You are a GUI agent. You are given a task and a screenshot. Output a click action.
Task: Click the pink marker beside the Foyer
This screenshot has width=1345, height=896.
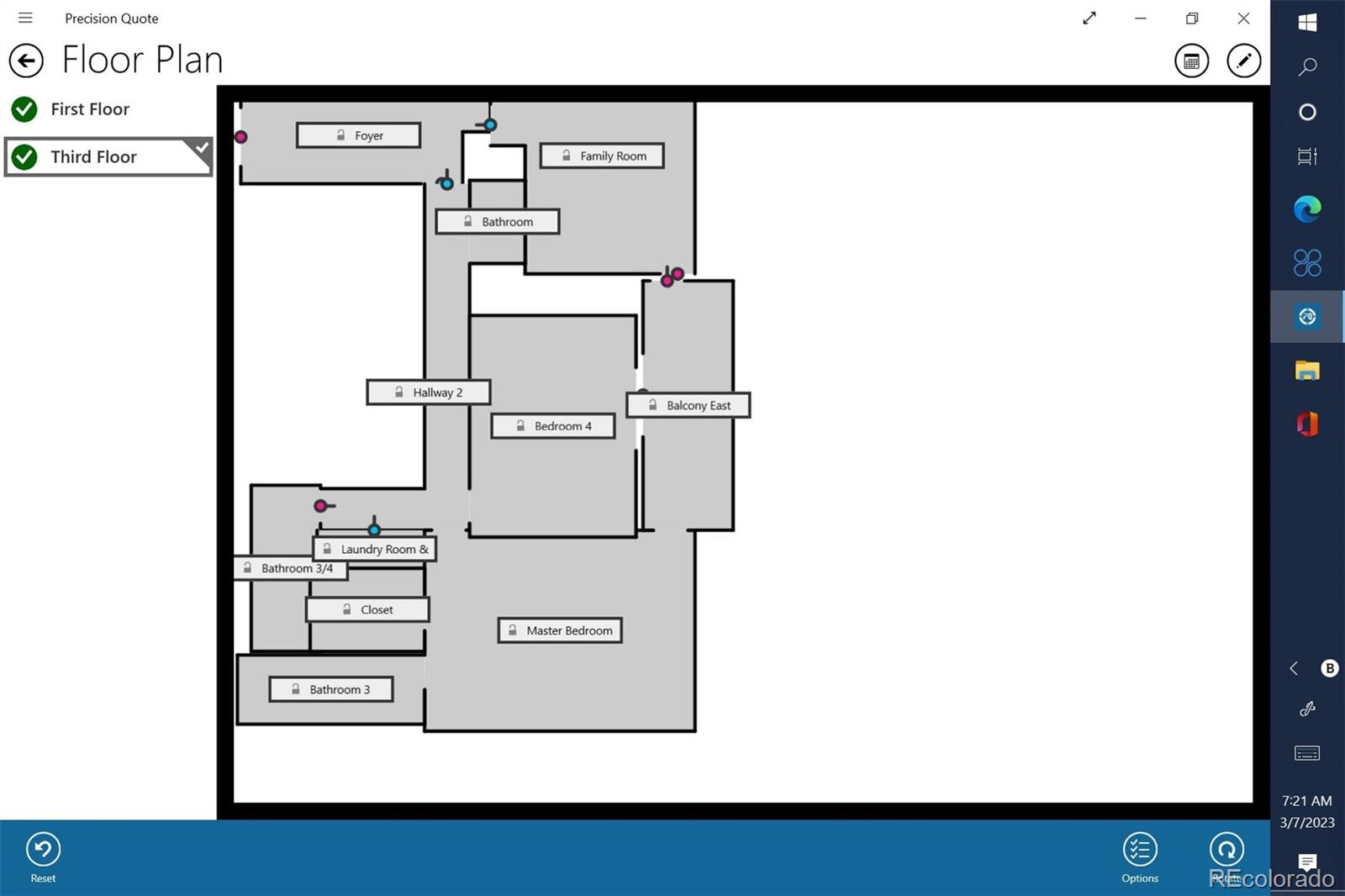tap(240, 137)
